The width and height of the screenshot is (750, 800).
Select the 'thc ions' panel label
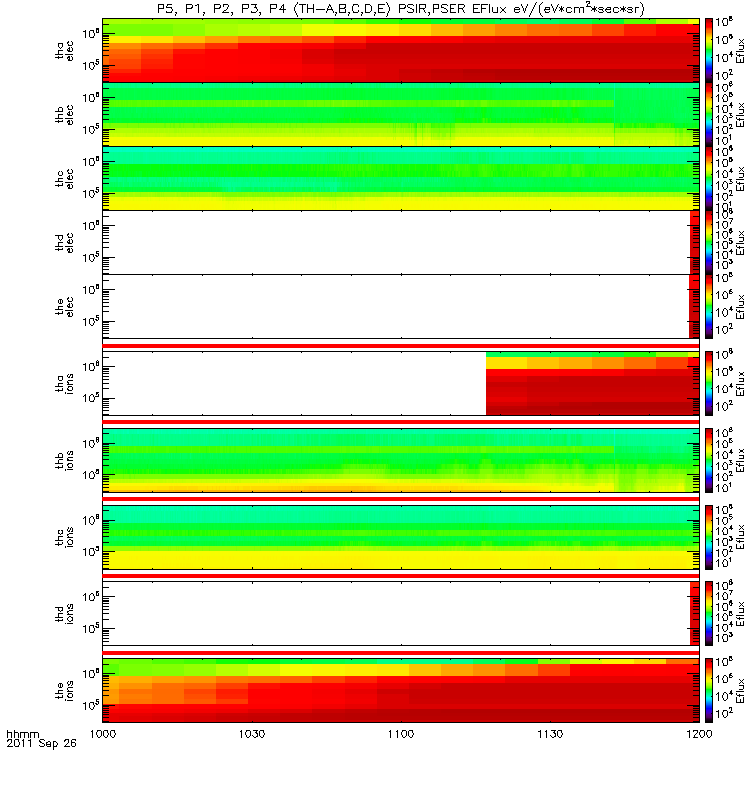pyautogui.click(x=64, y=537)
